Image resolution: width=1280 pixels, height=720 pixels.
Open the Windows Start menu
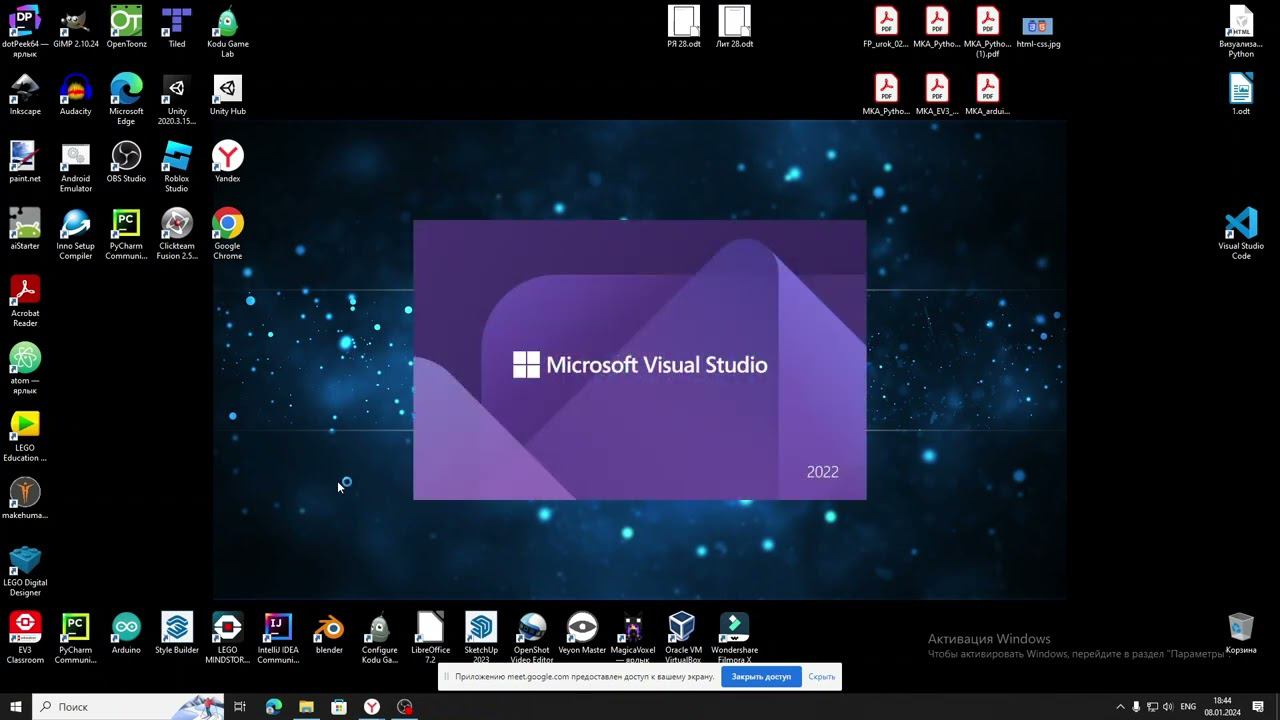pyautogui.click(x=16, y=707)
